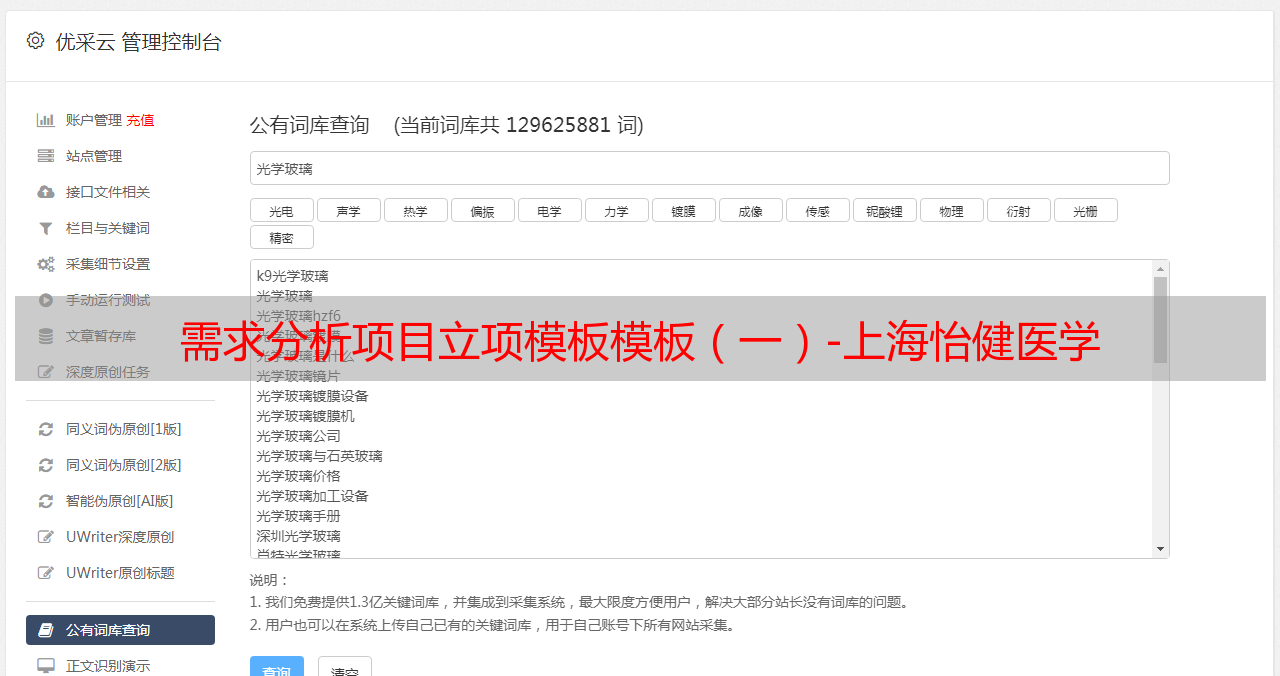Select the 光电 tag button
The height and width of the screenshot is (676, 1280).
(282, 210)
